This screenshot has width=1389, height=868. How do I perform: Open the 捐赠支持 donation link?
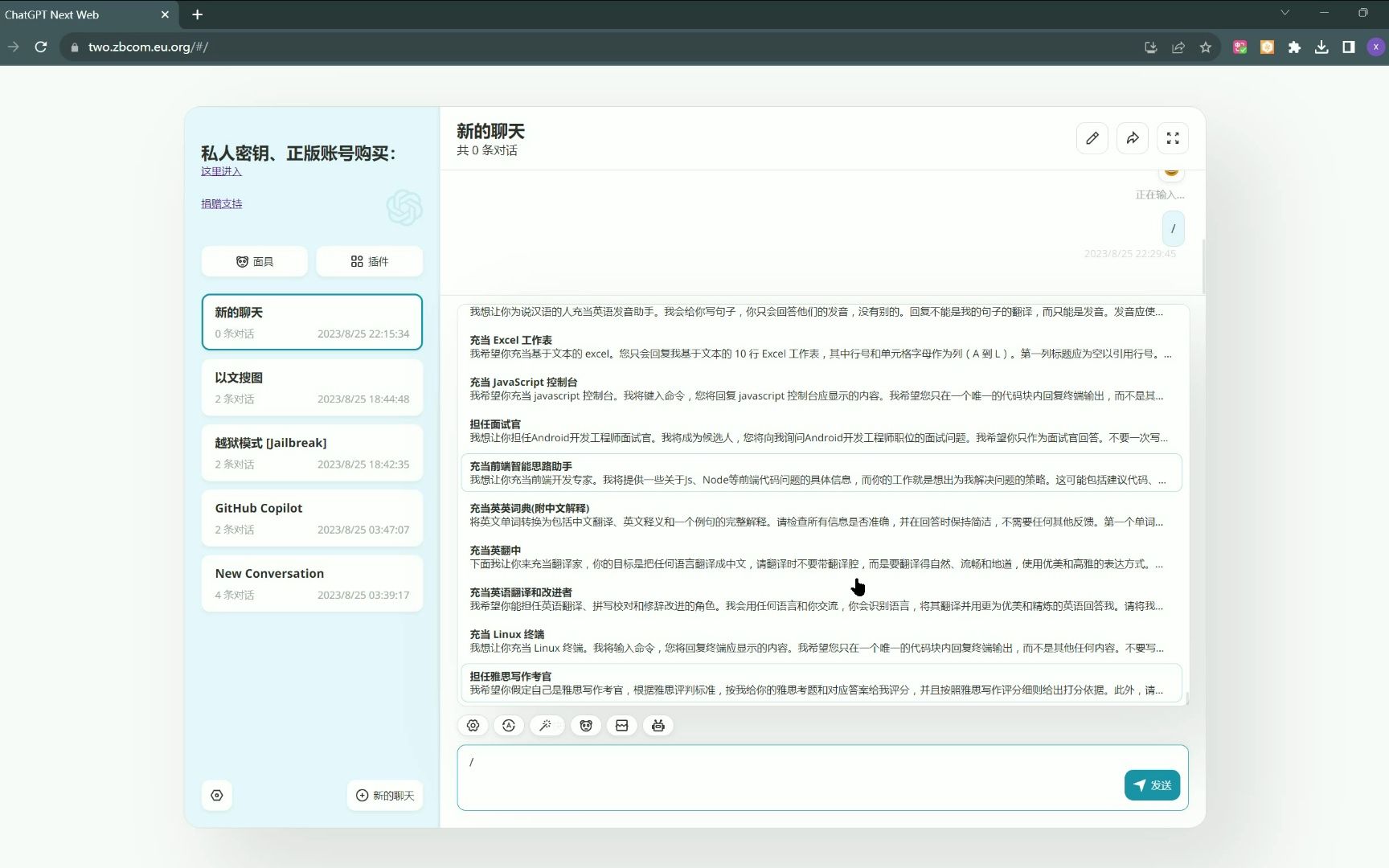221,204
